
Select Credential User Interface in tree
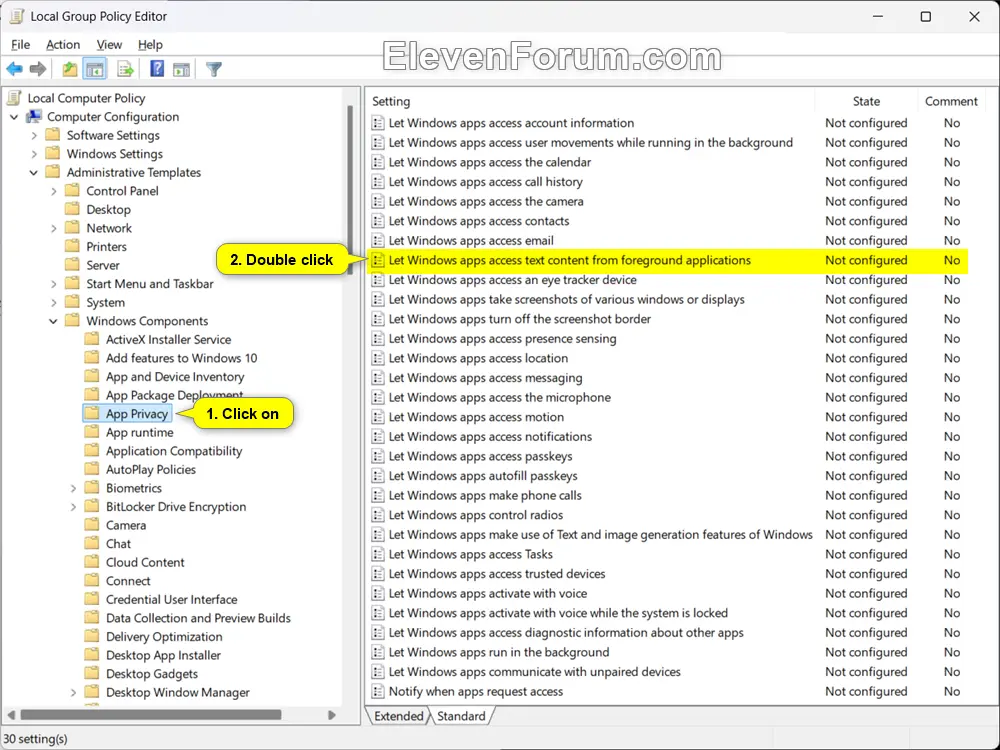coord(171,599)
